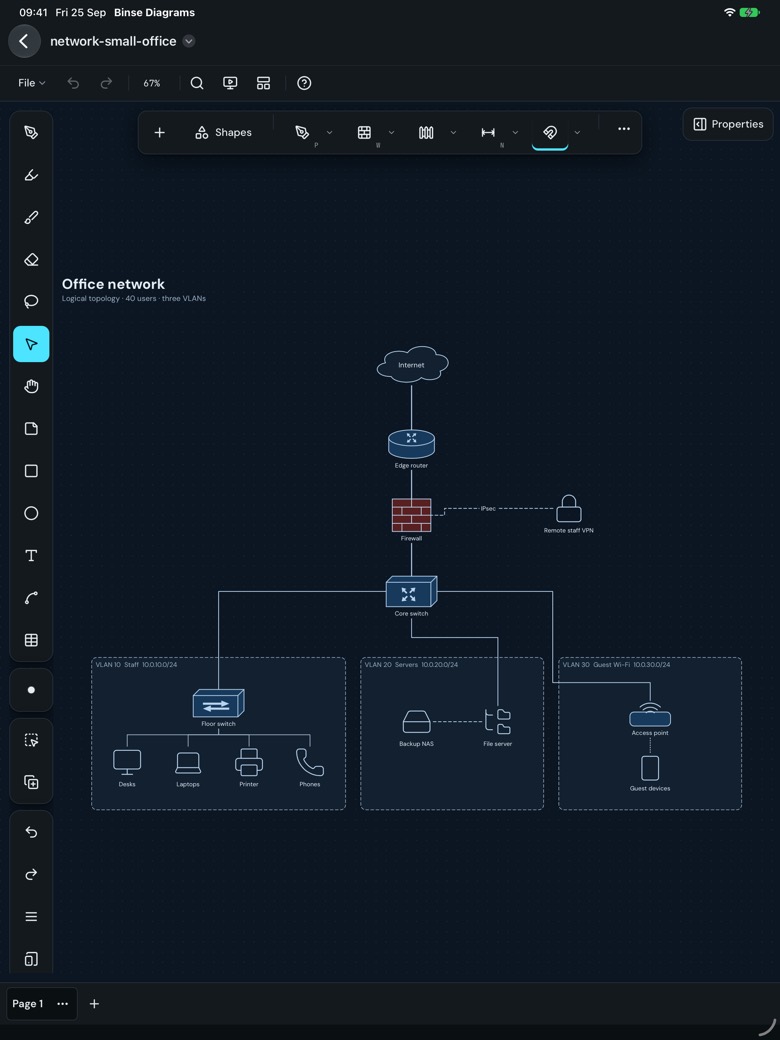The image size is (780, 1040).
Task: Choose the Text tool
Action: [31, 556]
